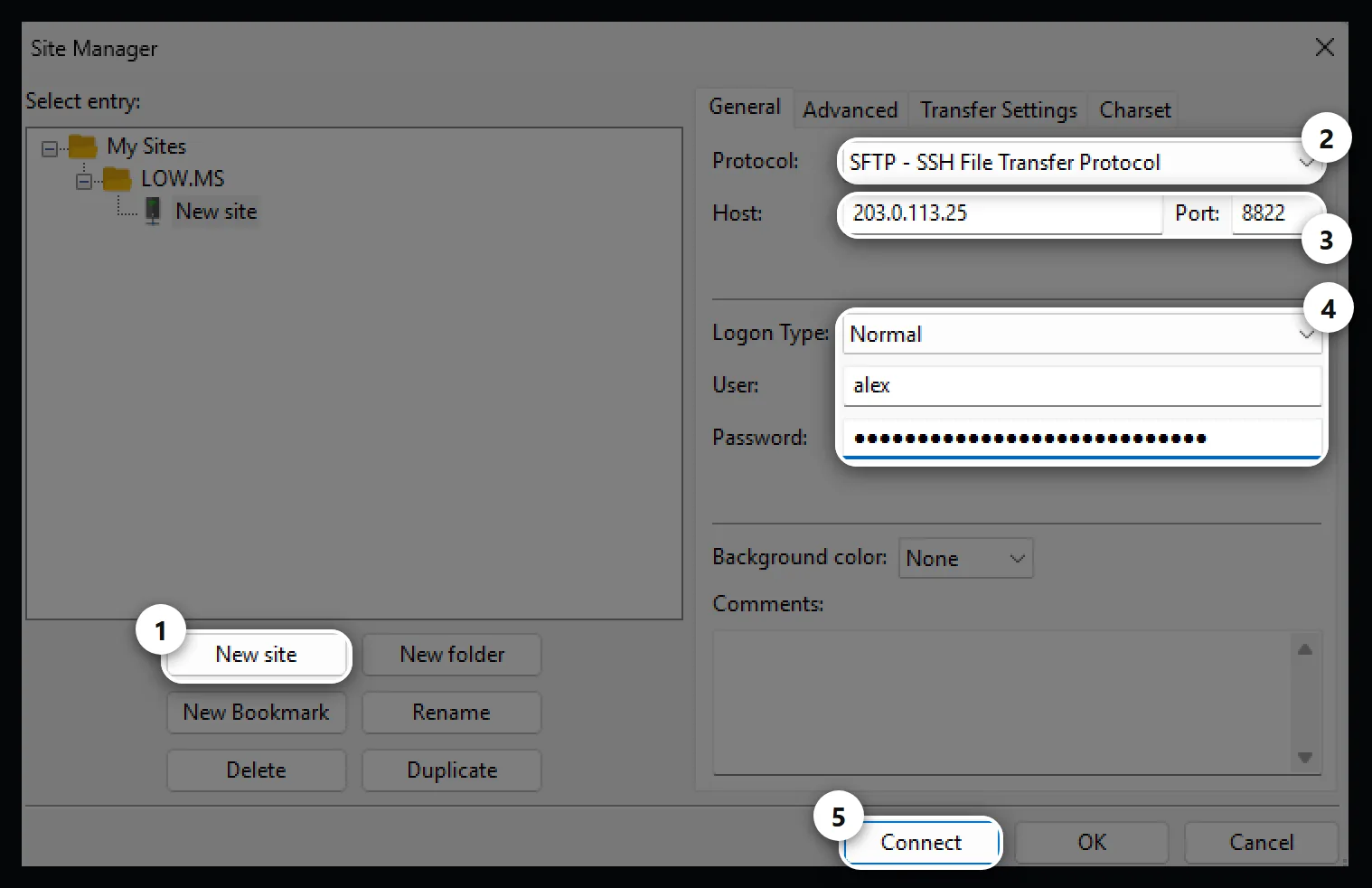Select the LOW.MS folder entry
This screenshot has width=1372, height=888.
coord(183,179)
